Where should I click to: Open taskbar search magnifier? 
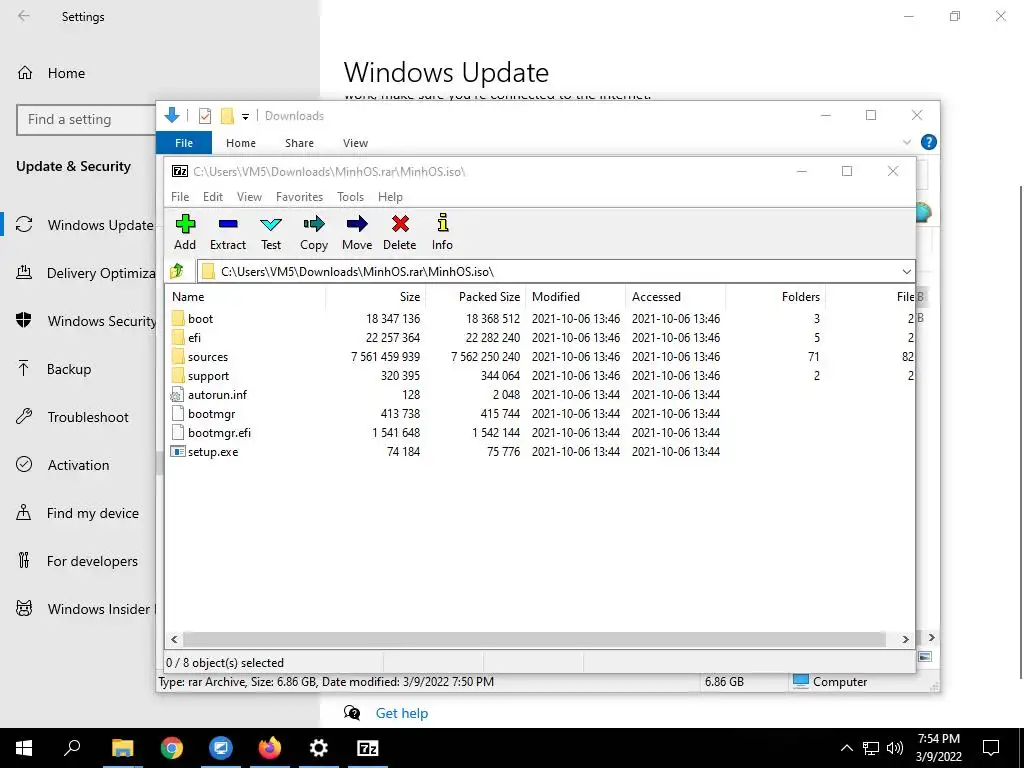coord(72,748)
